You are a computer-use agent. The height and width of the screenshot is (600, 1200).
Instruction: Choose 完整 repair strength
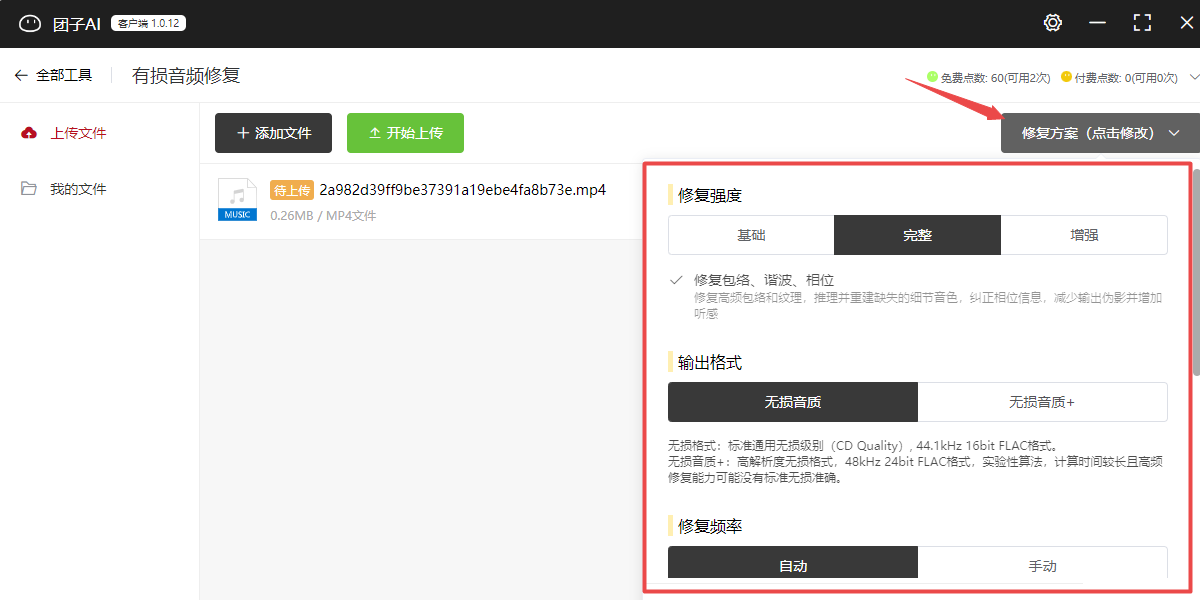(x=917, y=235)
